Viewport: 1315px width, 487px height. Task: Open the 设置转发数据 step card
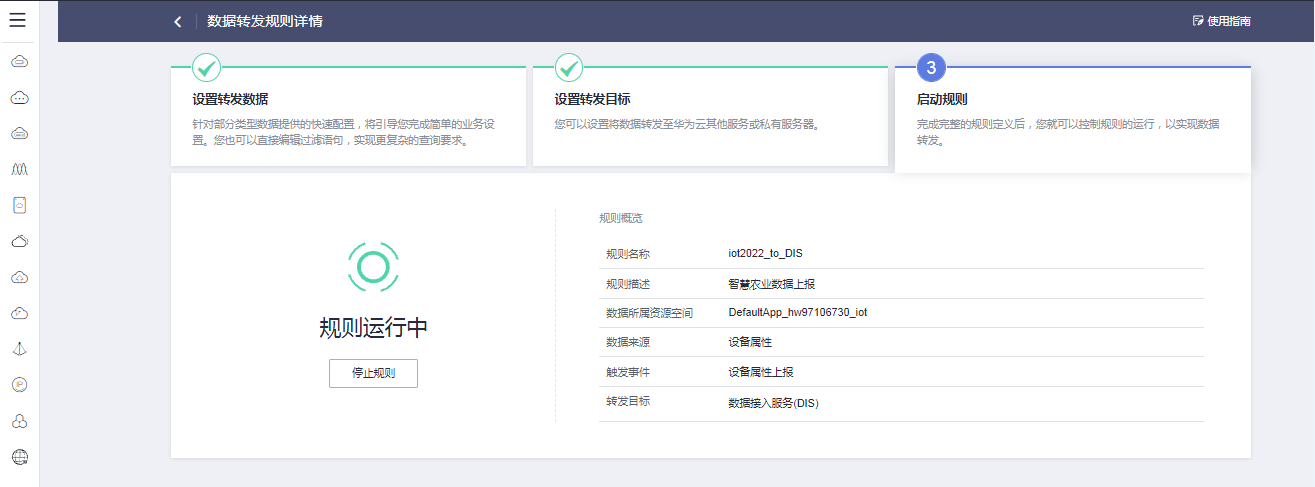tap(348, 116)
